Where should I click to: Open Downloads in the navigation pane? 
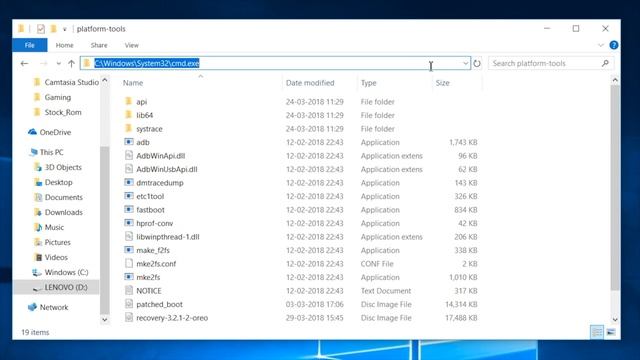tap(63, 212)
